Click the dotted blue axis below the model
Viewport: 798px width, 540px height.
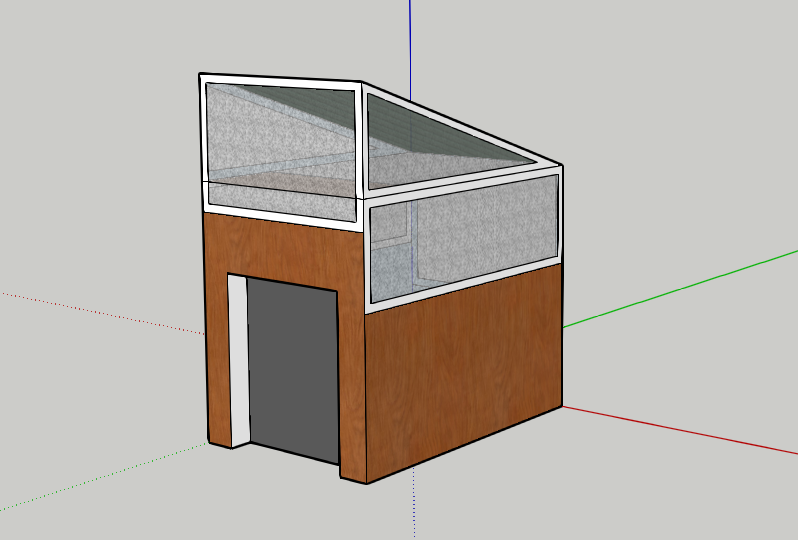414,503
